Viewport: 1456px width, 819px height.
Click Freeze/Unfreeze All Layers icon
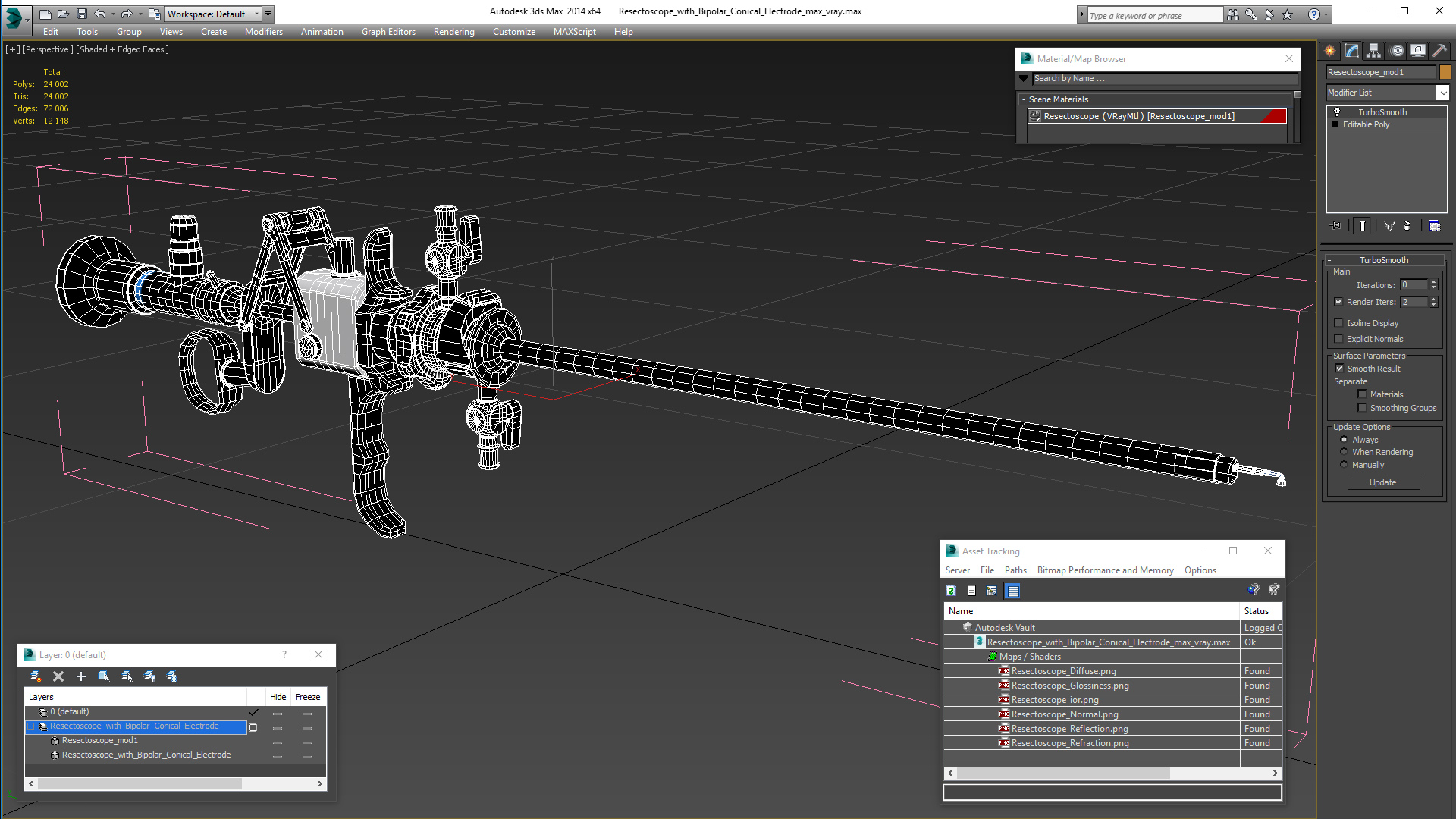coord(173,676)
